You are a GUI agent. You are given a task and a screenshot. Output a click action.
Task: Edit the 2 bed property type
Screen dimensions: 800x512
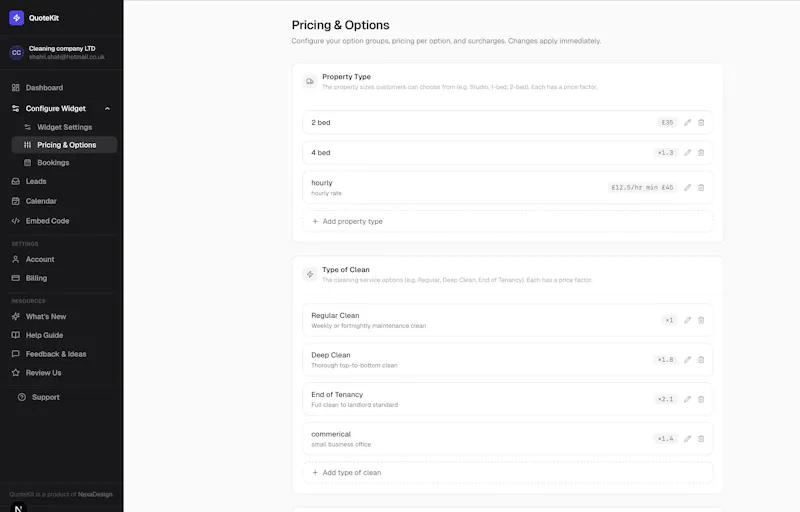[687, 122]
